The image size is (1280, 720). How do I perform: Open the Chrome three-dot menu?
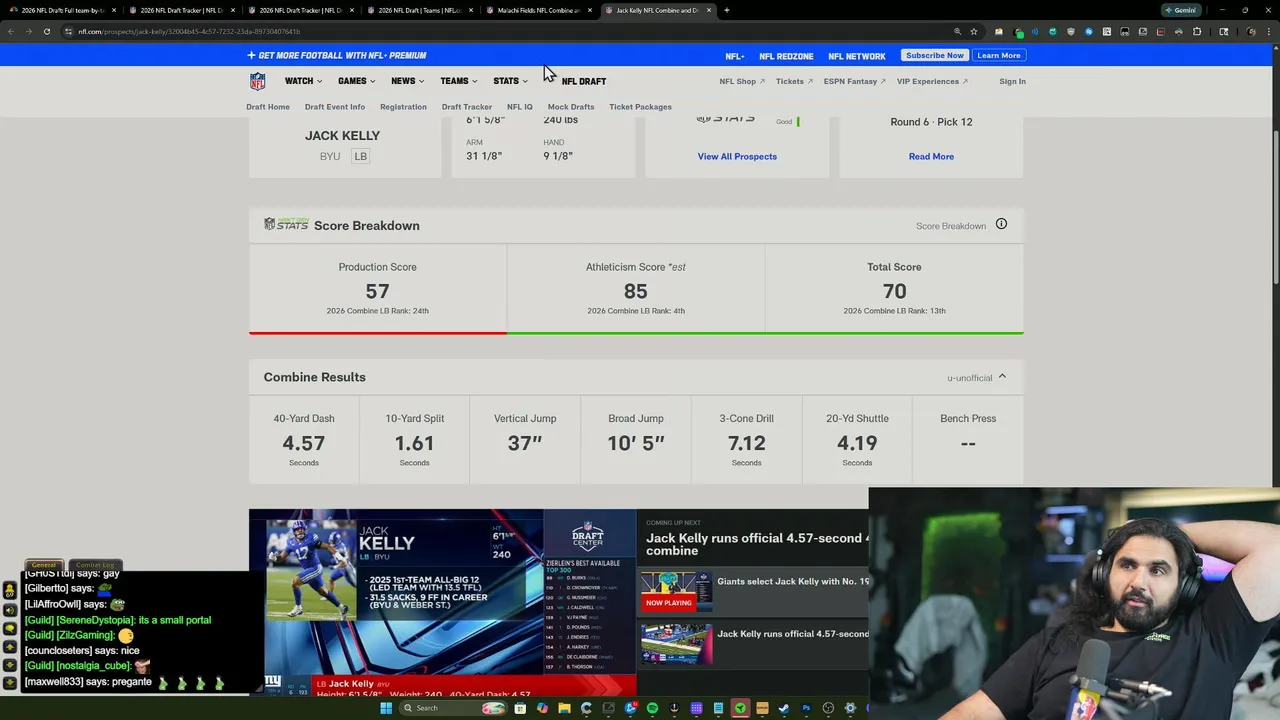pos(1269,31)
